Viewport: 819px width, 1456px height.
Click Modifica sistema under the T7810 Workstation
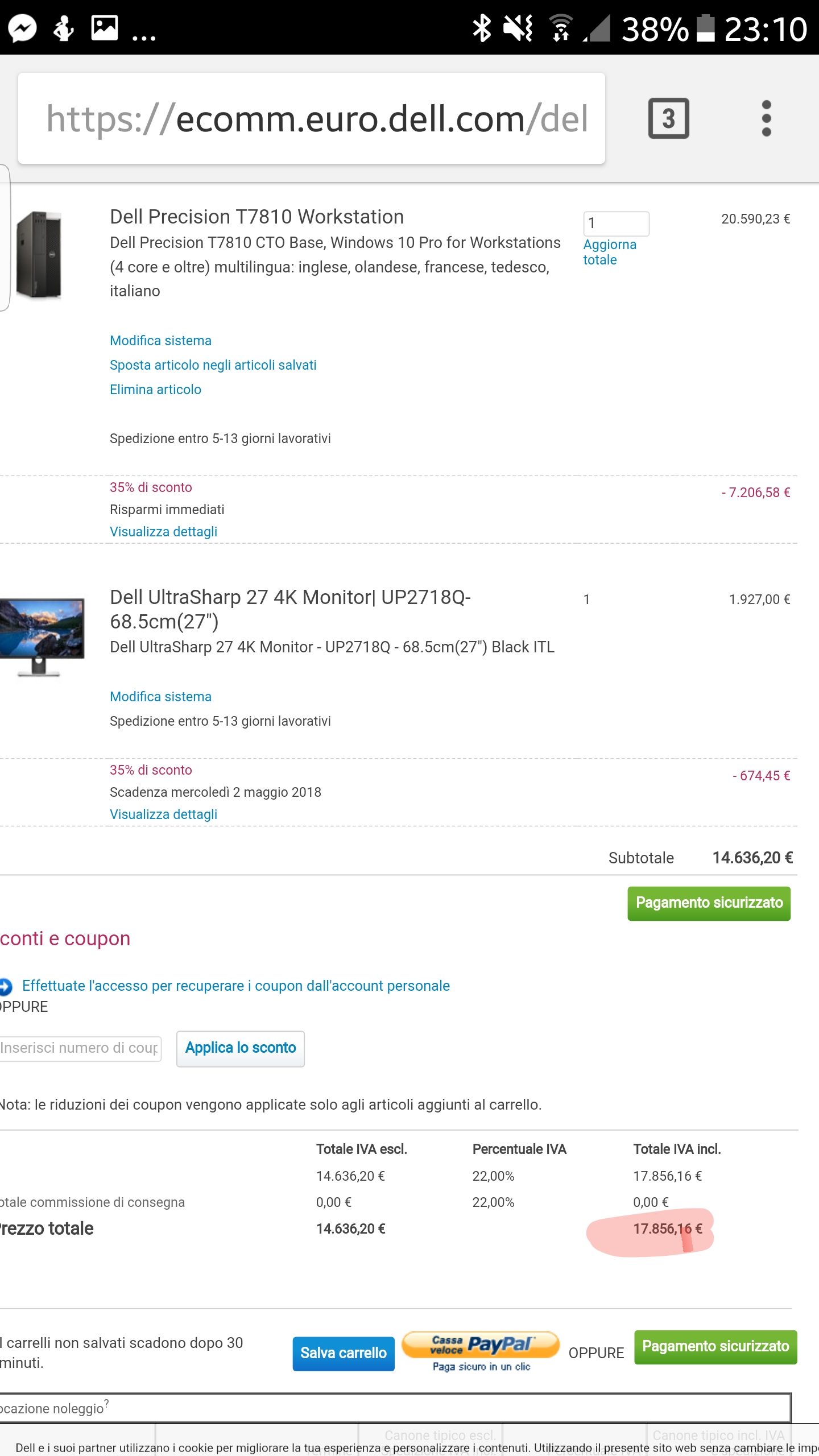(x=160, y=341)
